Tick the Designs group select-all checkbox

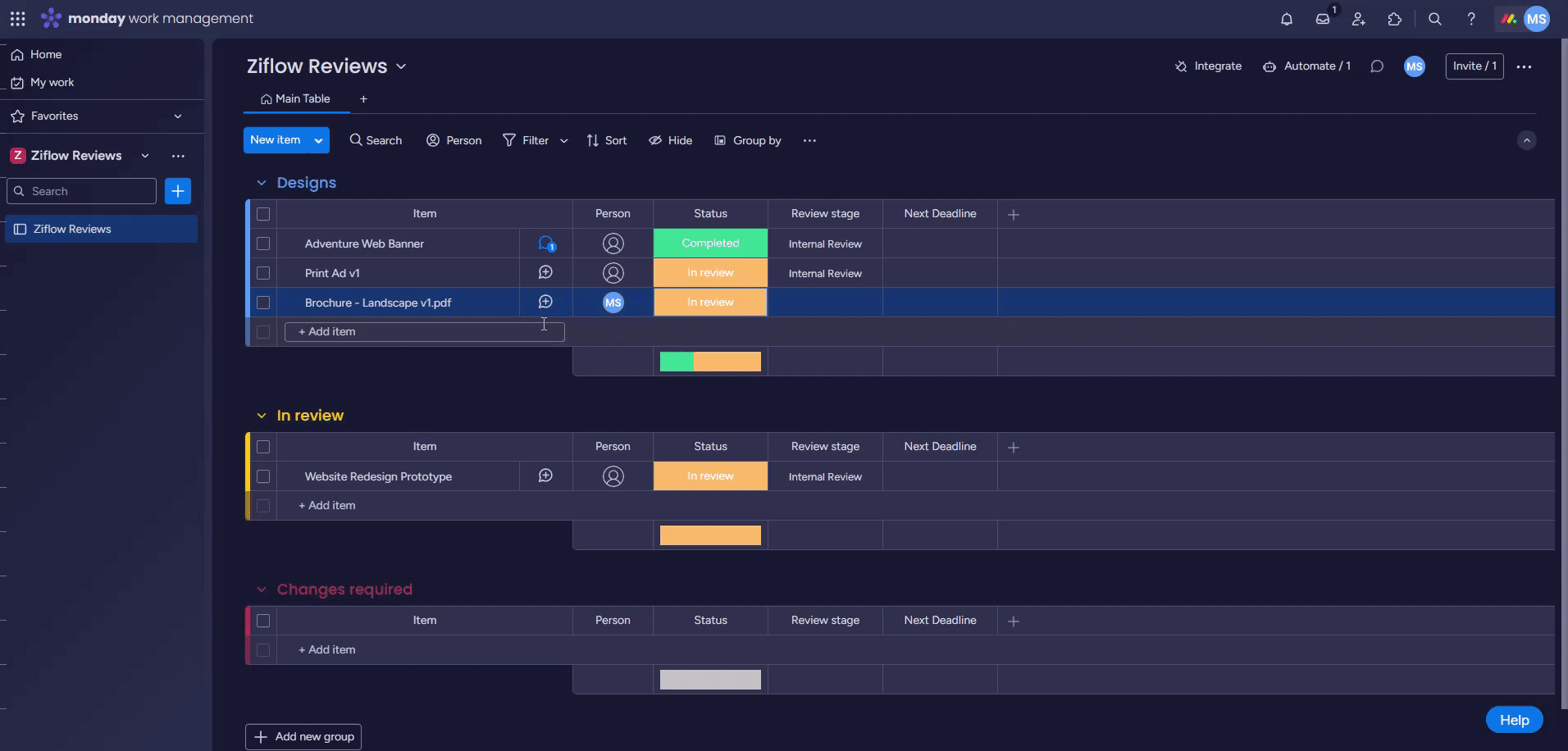(x=263, y=214)
